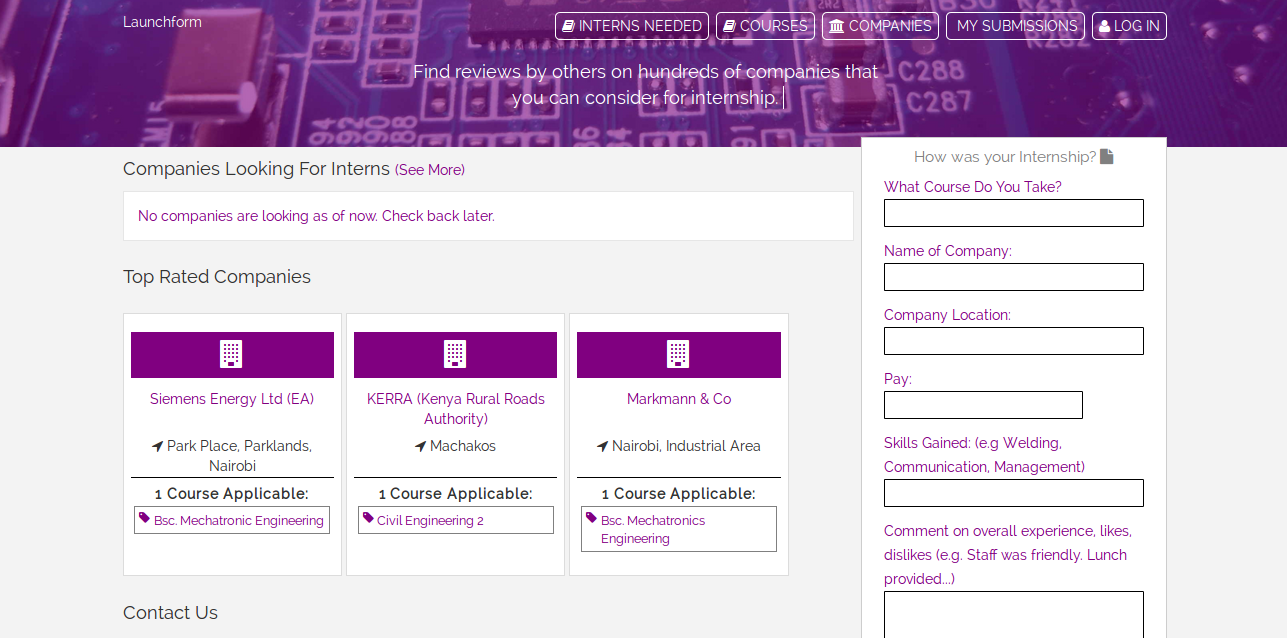This screenshot has width=1287, height=638.
Task: Click the building icon above KERRA
Action: pos(455,354)
